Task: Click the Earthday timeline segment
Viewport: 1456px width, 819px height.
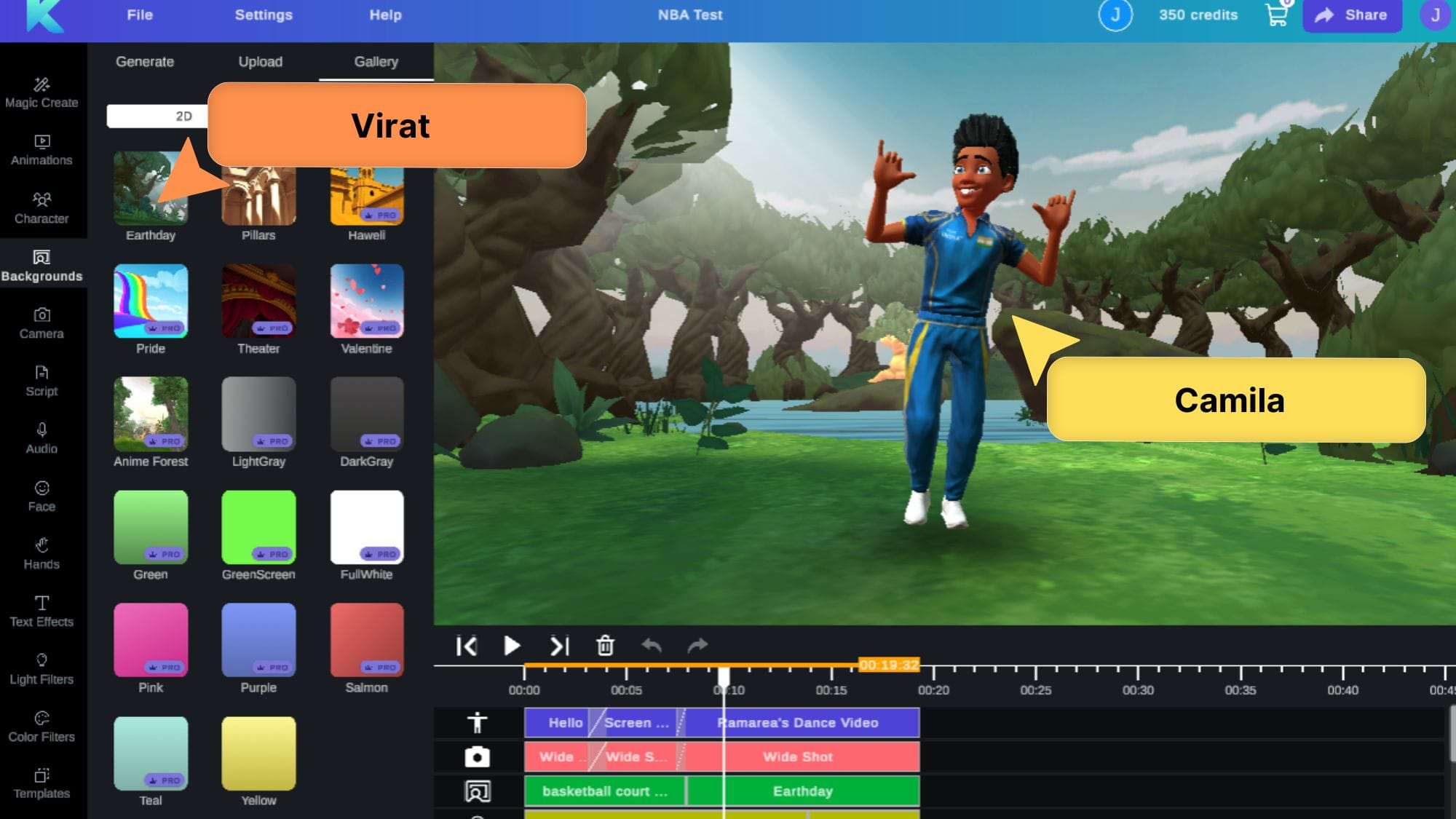Action: (x=803, y=791)
